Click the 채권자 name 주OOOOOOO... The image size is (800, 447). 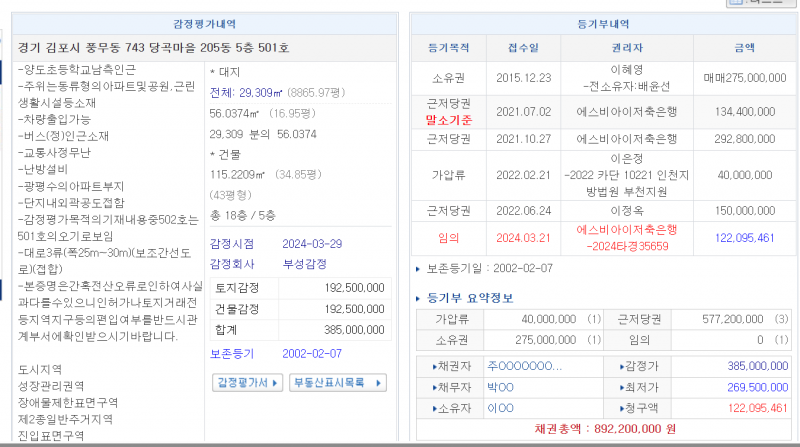[524, 366]
